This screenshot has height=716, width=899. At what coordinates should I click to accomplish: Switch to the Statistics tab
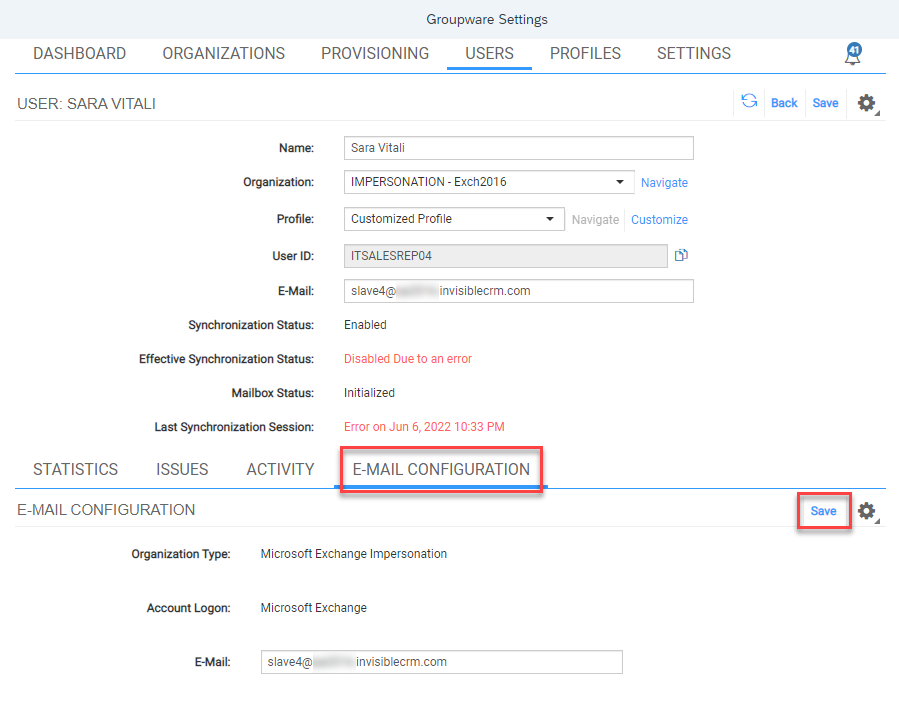75,468
